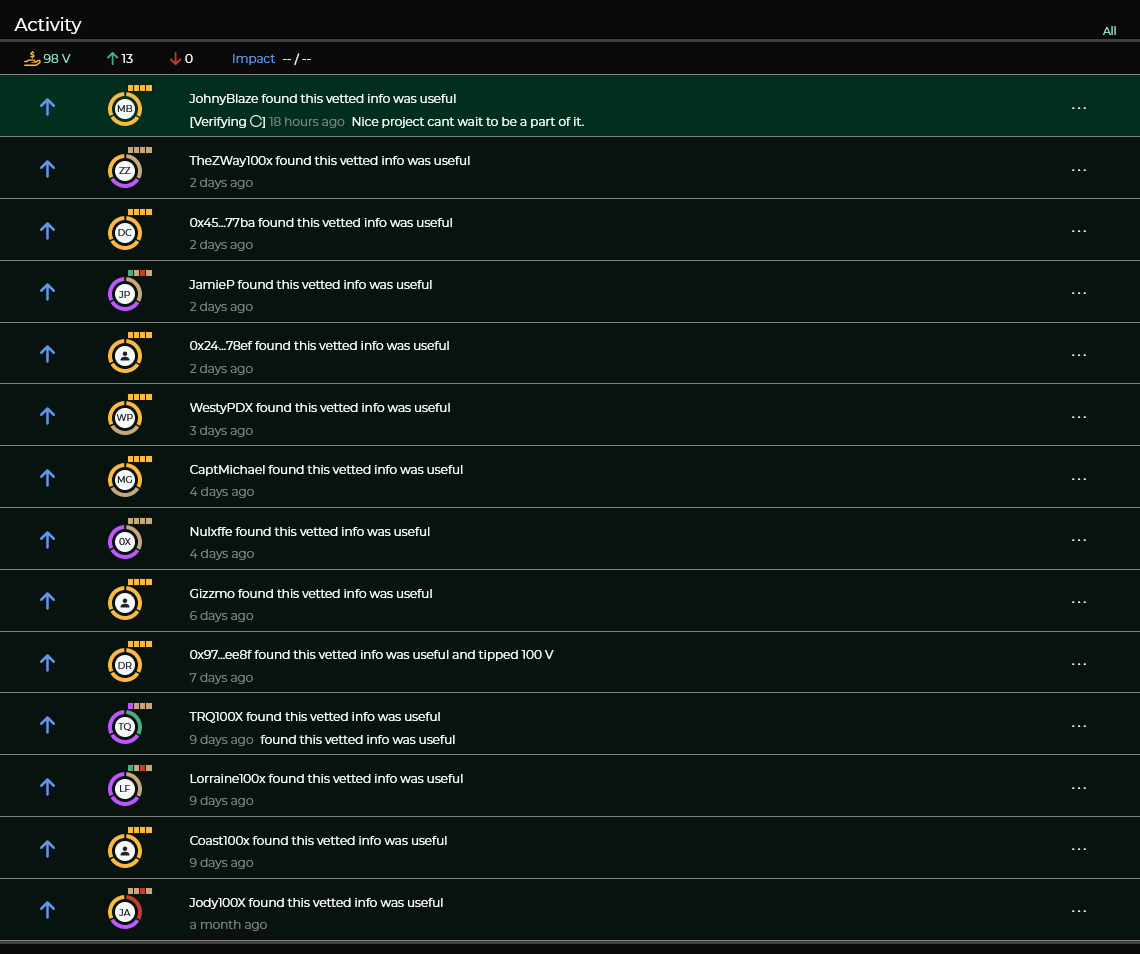Click the Impact label in header
The image size is (1140, 954).
click(x=253, y=58)
